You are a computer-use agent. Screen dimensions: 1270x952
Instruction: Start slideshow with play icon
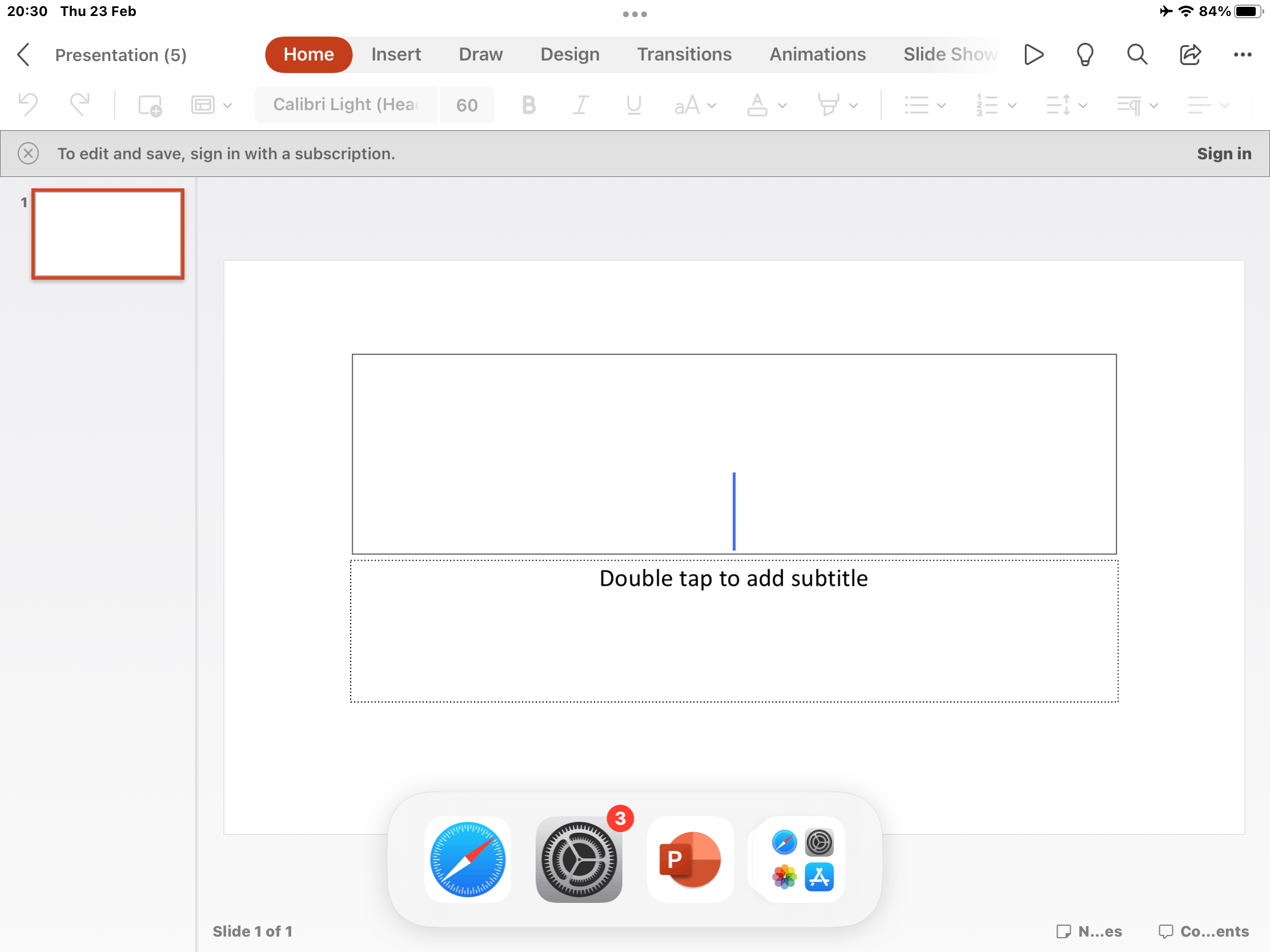point(1033,55)
